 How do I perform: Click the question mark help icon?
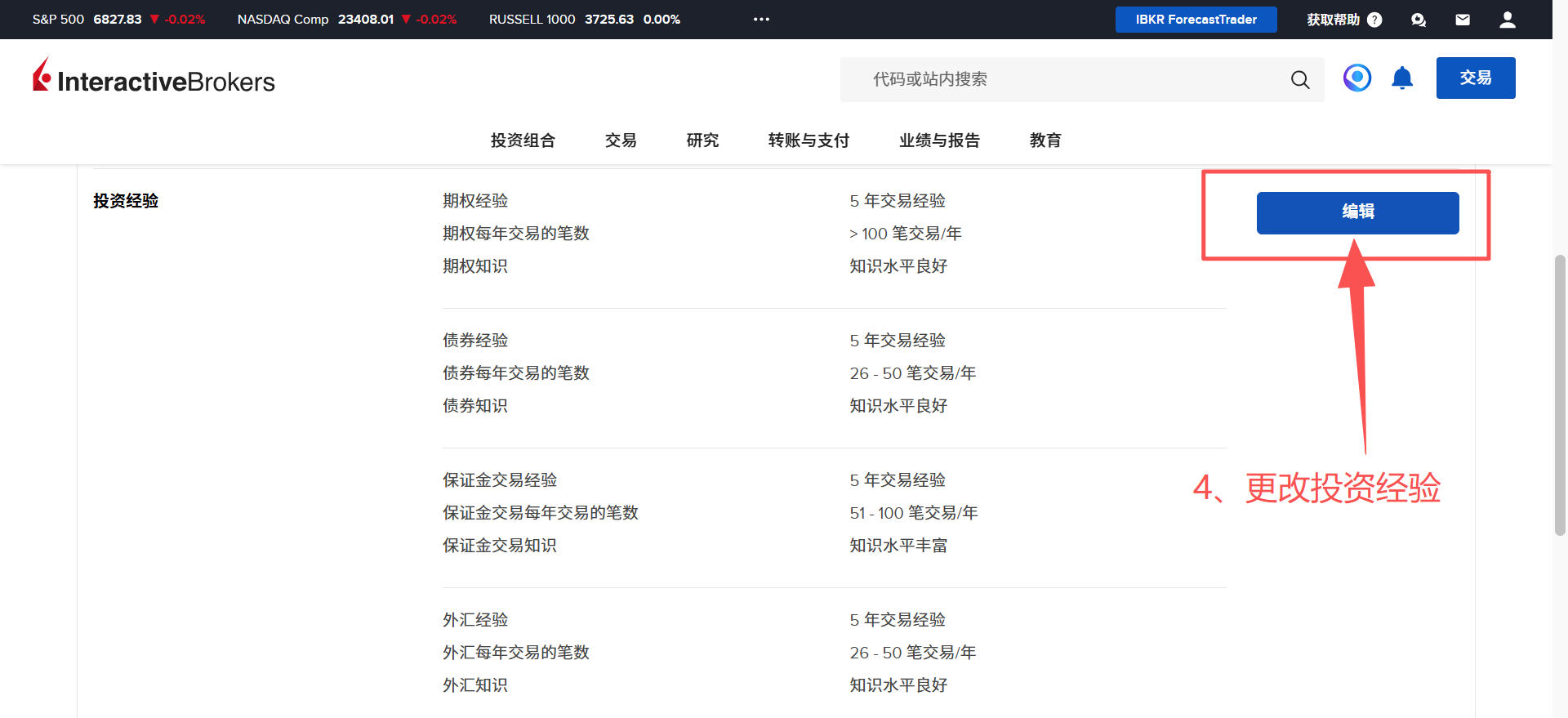(1374, 20)
